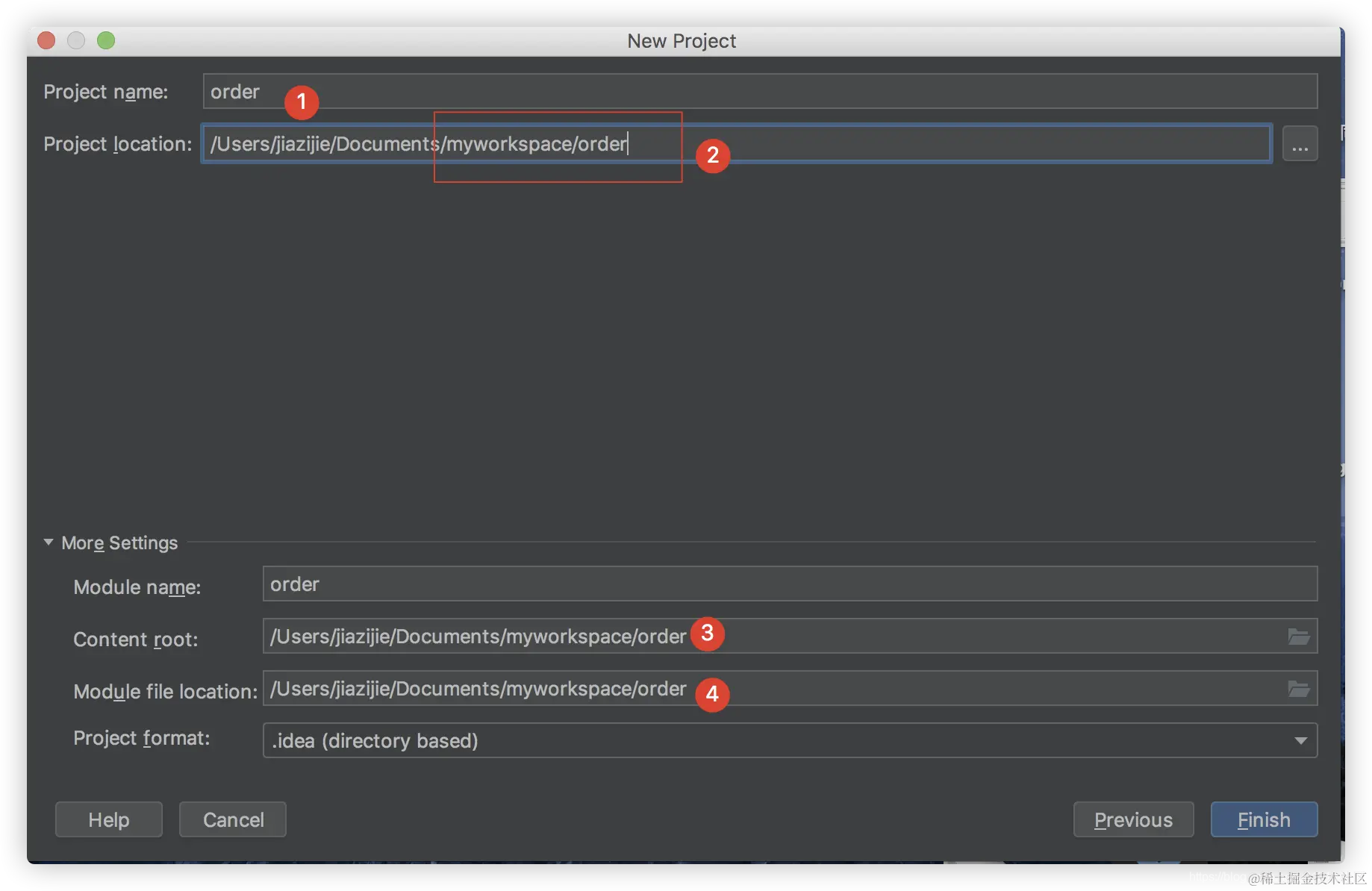Screen dimensions: 1372x891
Task: Collapse the More Settings section
Action: point(49,543)
